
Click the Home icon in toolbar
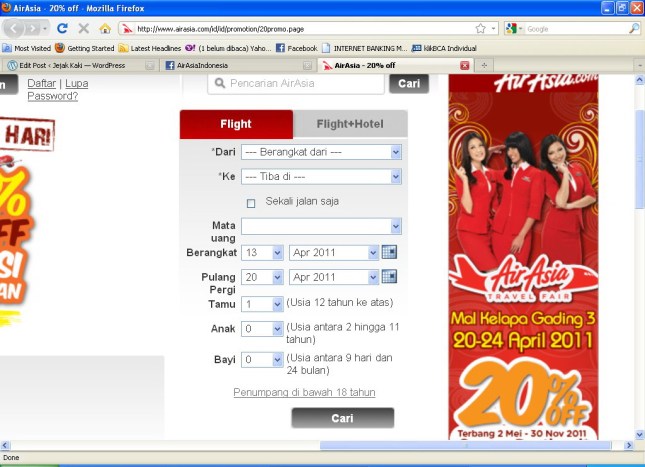coord(105,28)
